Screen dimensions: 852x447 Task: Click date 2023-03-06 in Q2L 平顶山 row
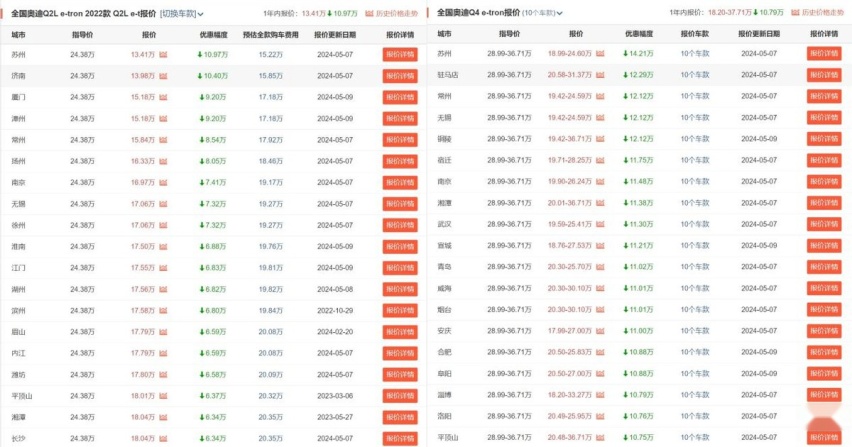(x=335, y=396)
